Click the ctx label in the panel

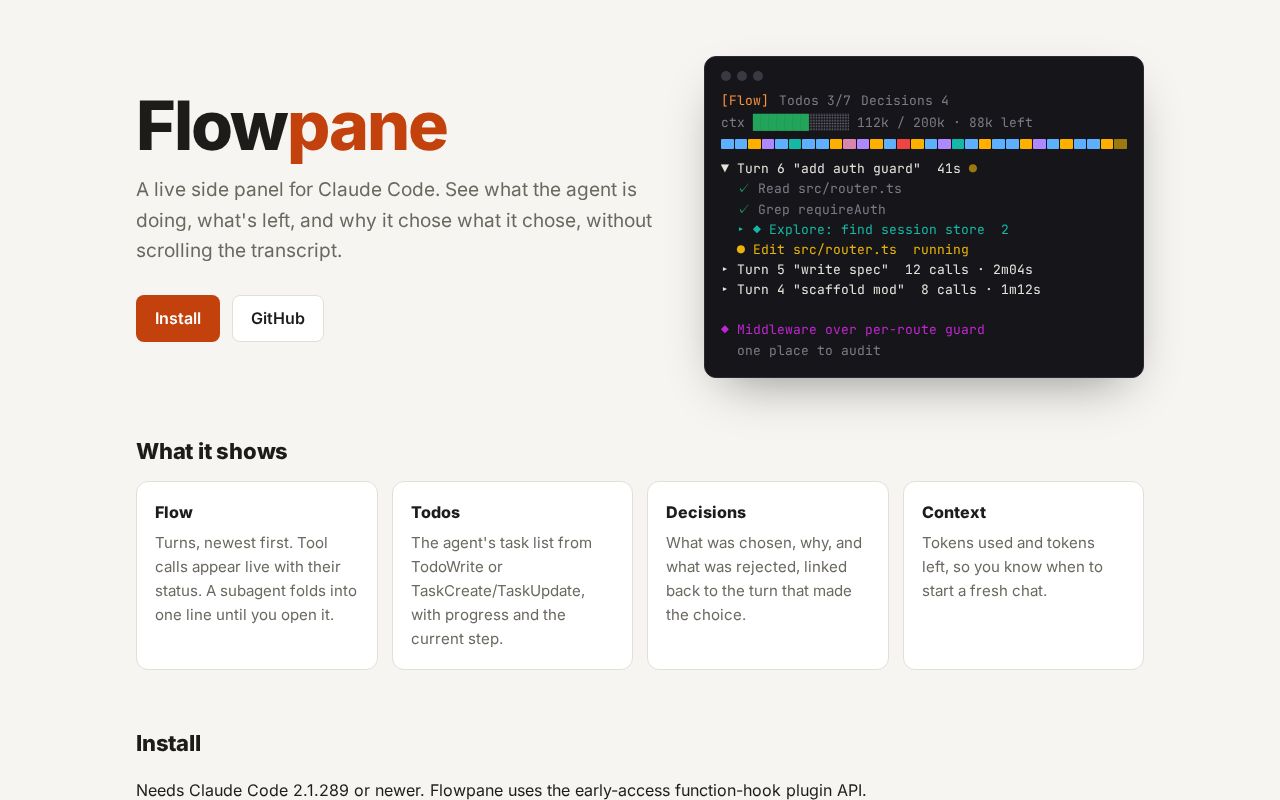click(x=733, y=122)
